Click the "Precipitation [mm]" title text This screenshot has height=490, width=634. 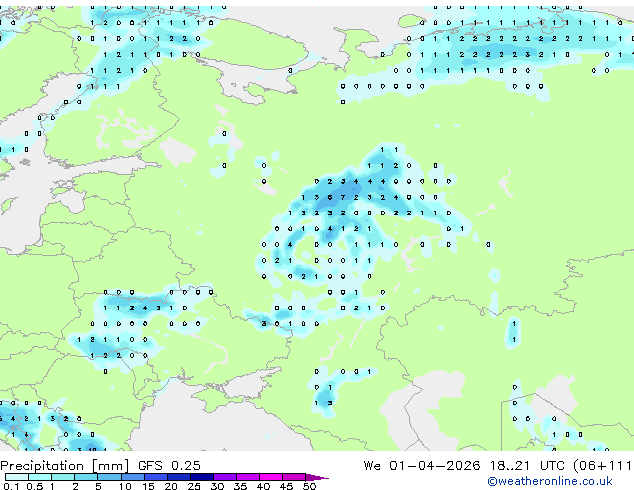coord(65,466)
